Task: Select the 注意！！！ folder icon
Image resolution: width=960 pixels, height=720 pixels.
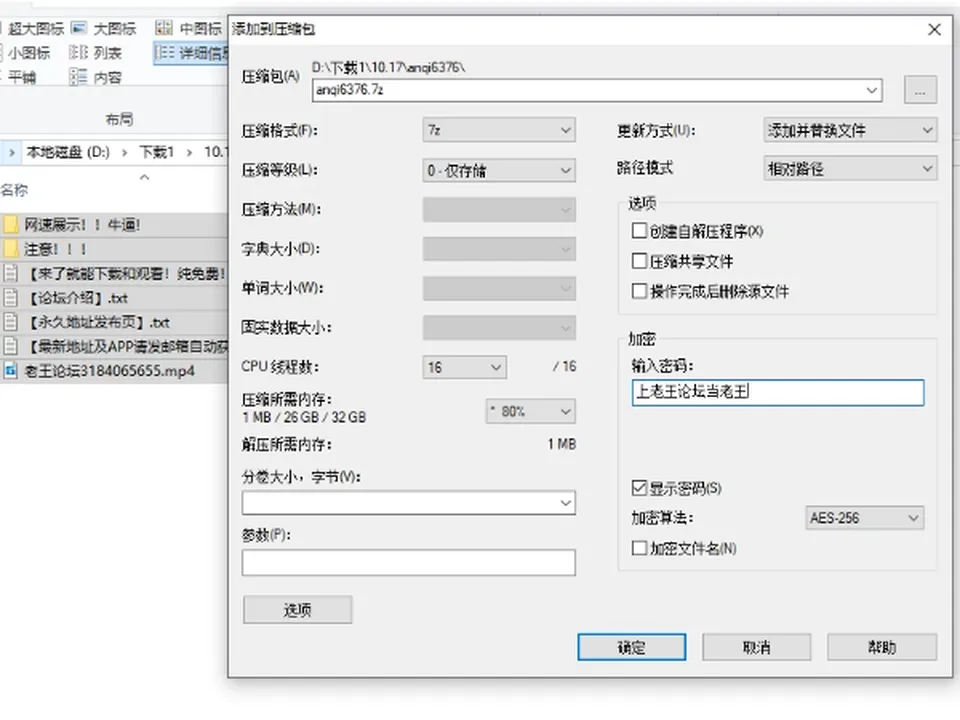Action: tap(10, 249)
